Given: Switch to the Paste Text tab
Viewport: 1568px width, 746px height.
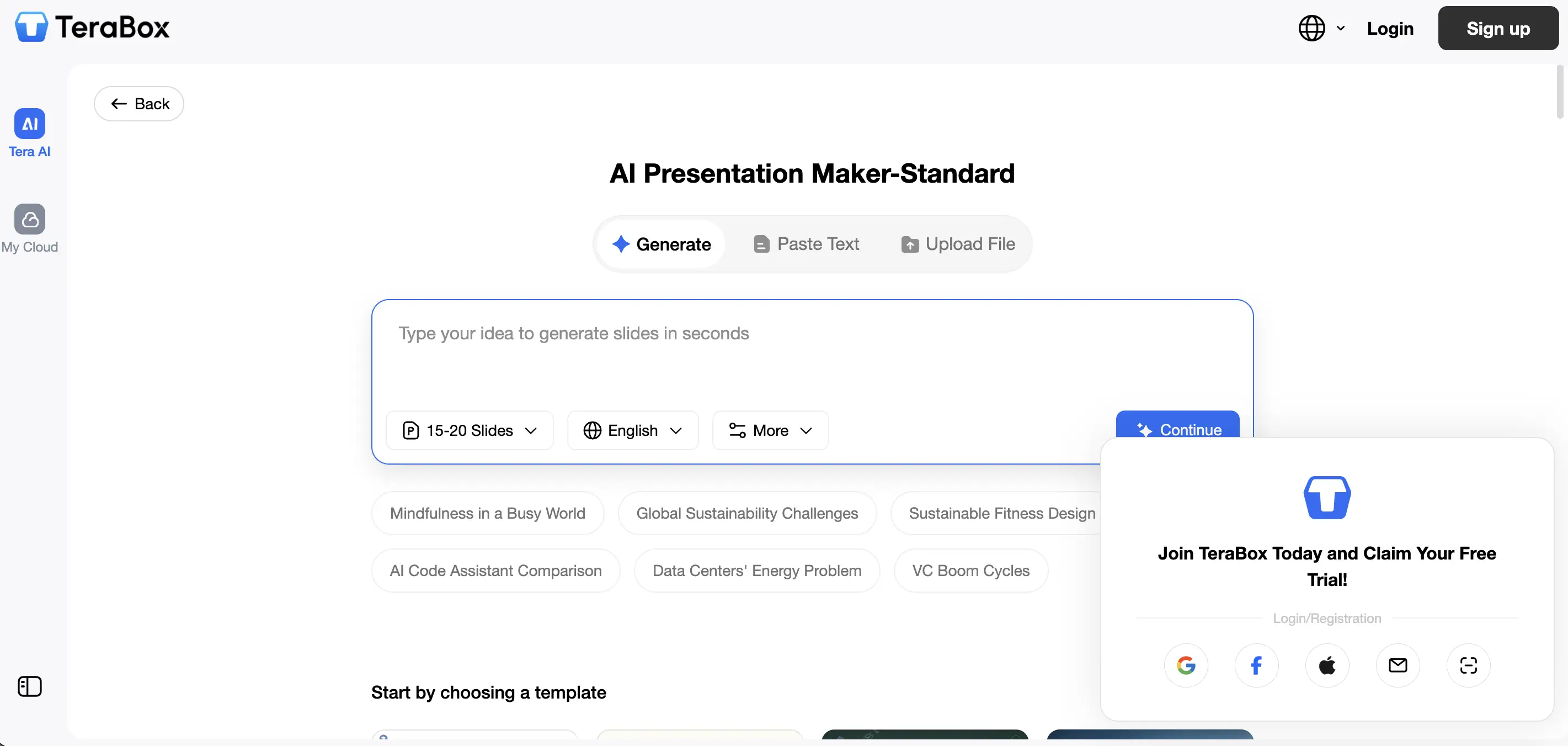Looking at the screenshot, I should 806,243.
